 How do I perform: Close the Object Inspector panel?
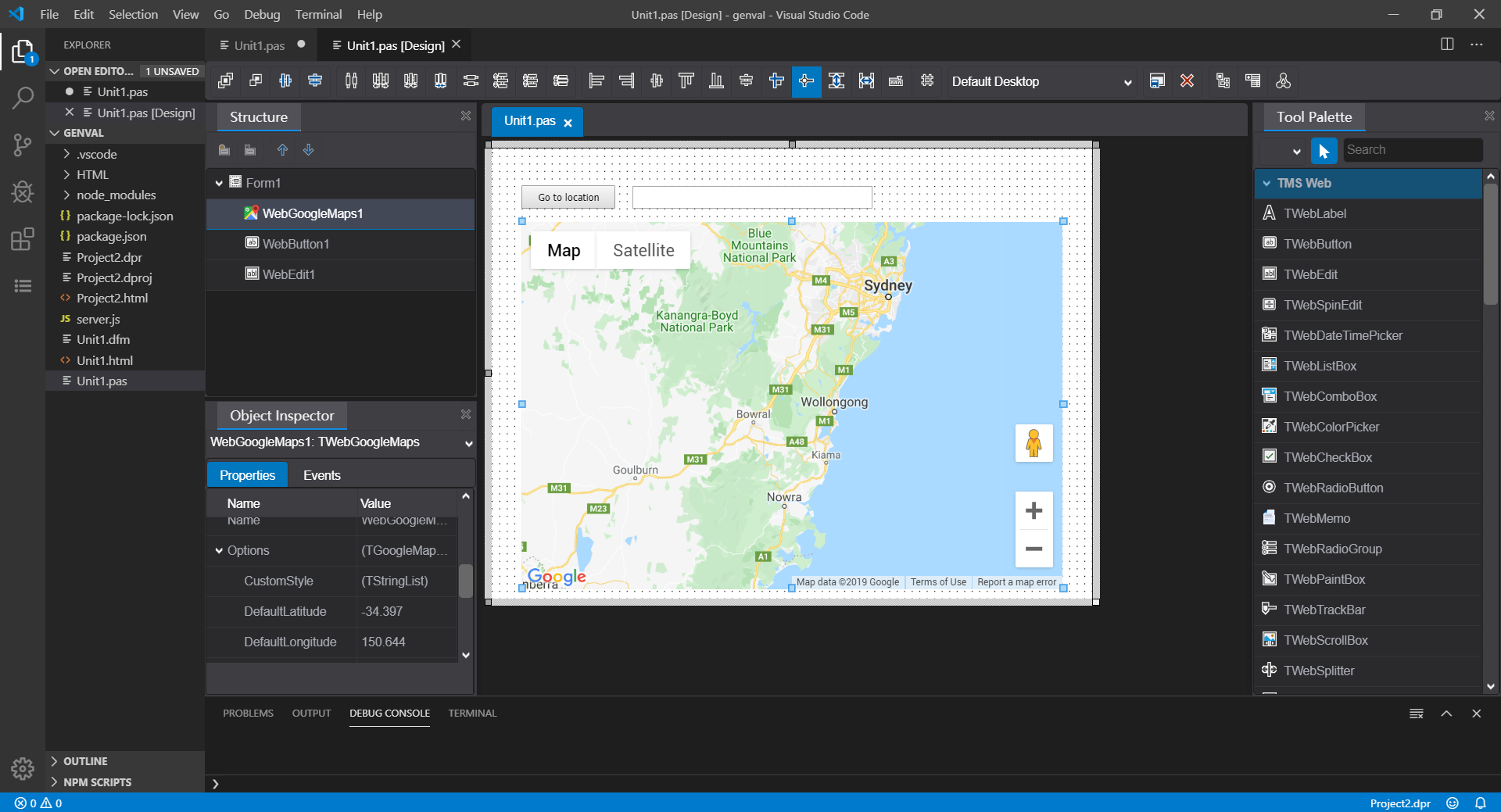click(x=466, y=414)
